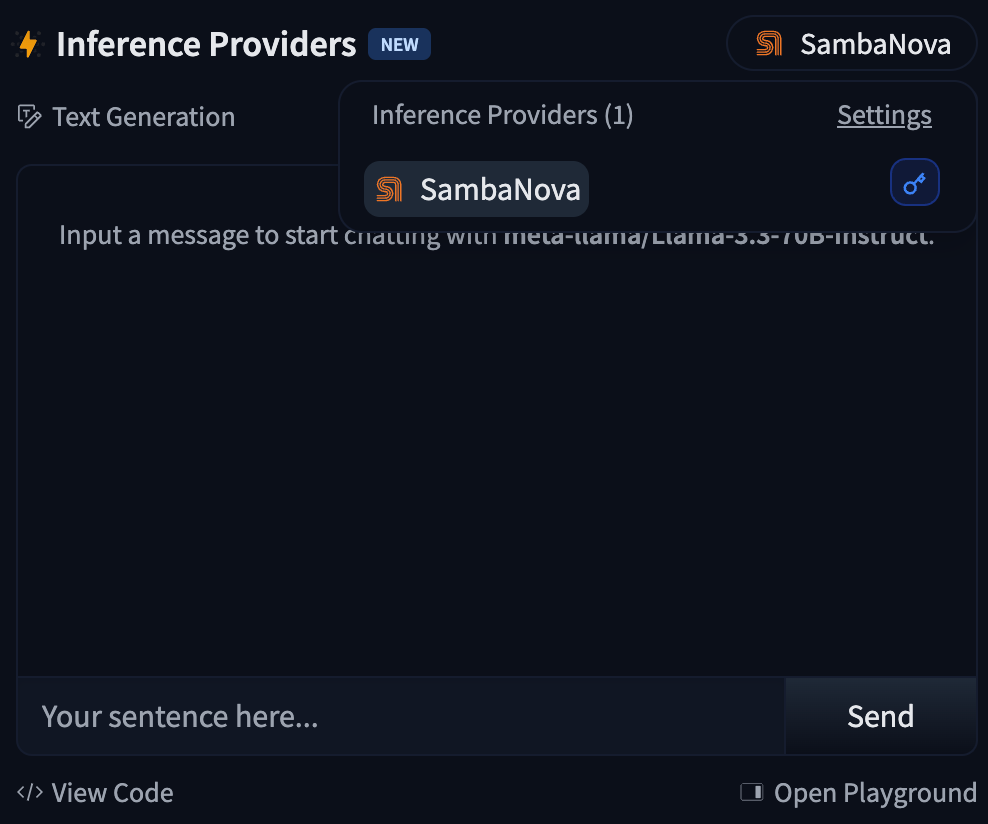
Task: Select SambaNova from the Inference Providers list
Action: pyautogui.click(x=476, y=188)
